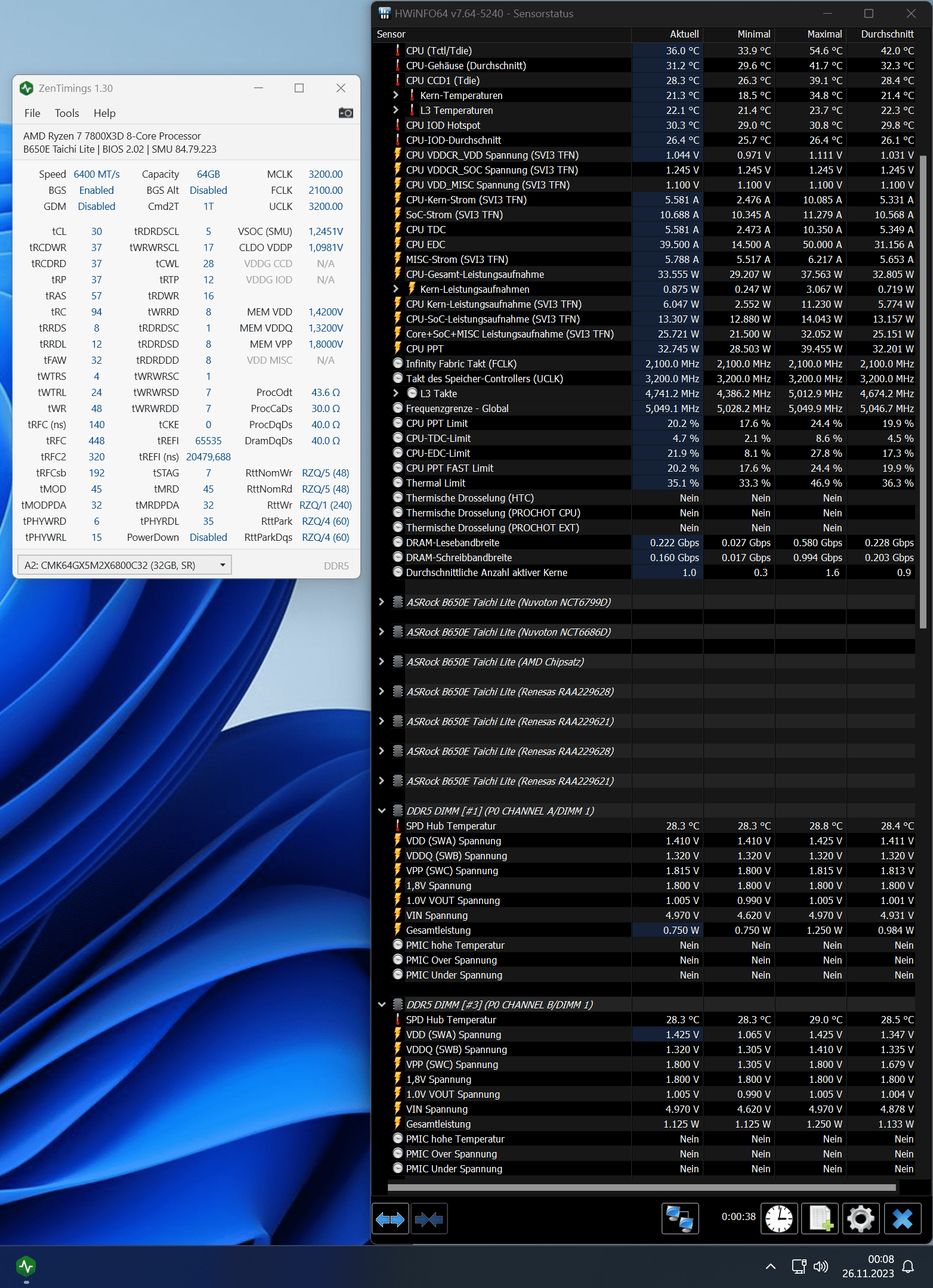Click the elapsed time 0:00:38 display
This screenshot has width=933, height=1288.
739,1216
